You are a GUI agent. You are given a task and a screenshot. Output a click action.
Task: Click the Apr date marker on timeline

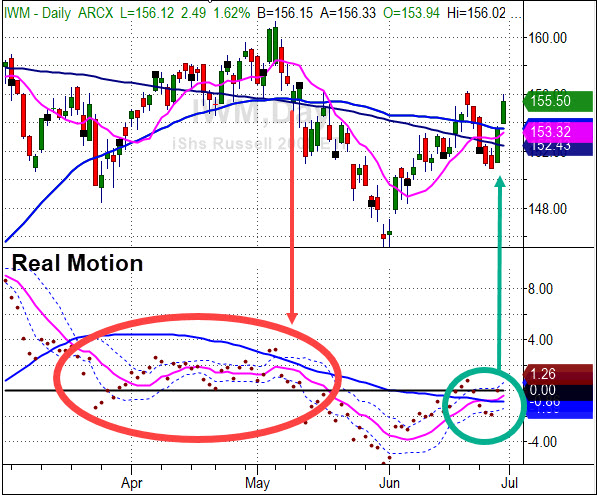tap(132, 483)
